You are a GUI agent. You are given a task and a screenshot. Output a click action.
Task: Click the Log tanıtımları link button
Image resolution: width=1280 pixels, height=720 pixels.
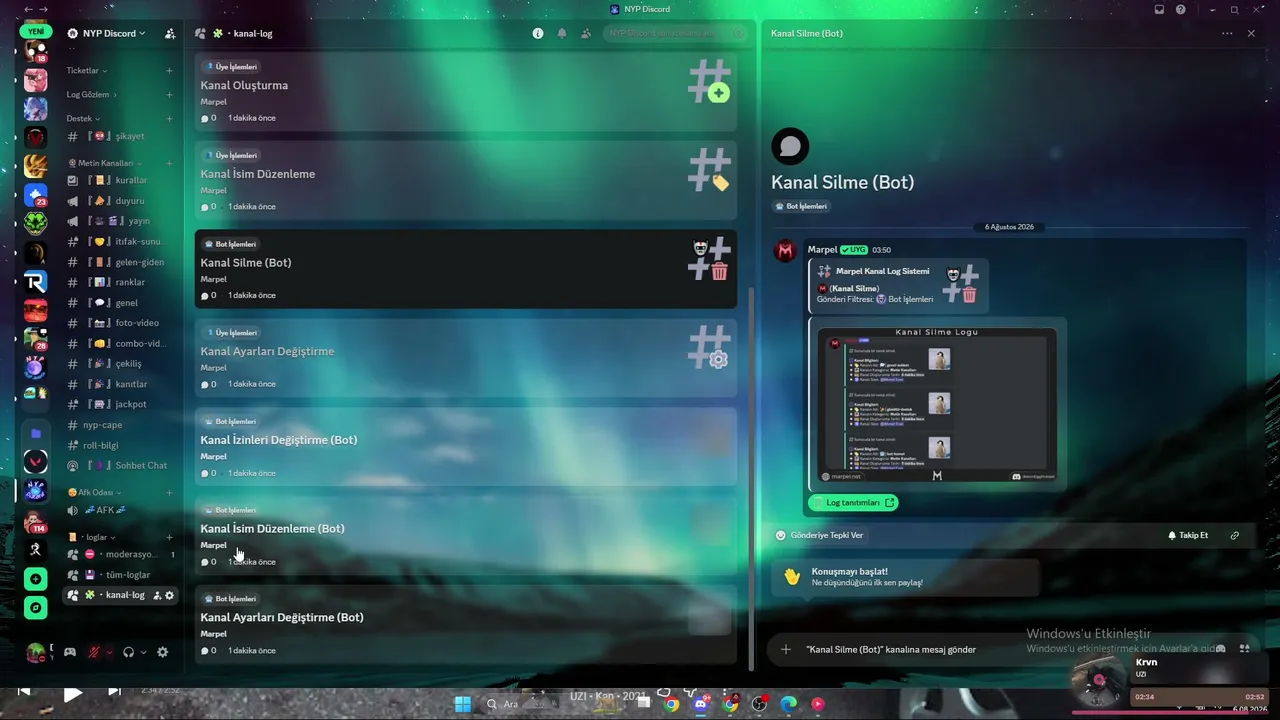click(853, 503)
